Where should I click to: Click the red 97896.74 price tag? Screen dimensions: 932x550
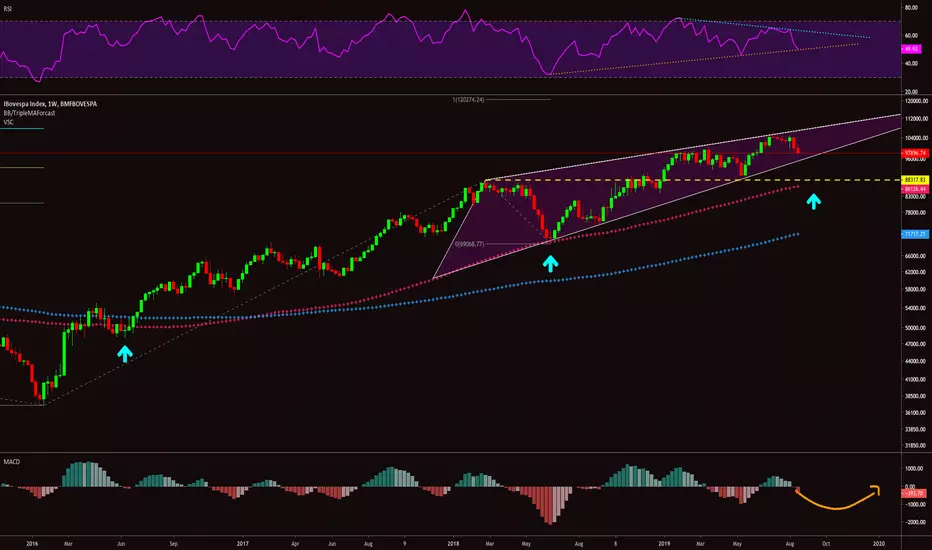915,153
